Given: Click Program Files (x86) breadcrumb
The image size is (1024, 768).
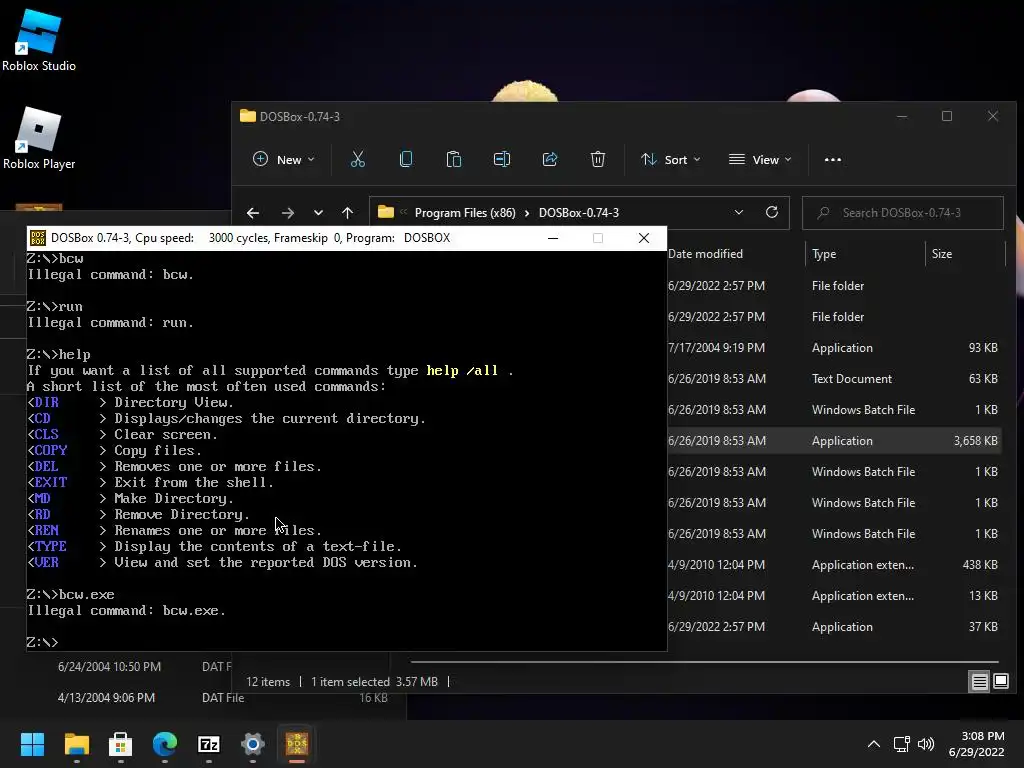Looking at the screenshot, I should click(x=465, y=213).
